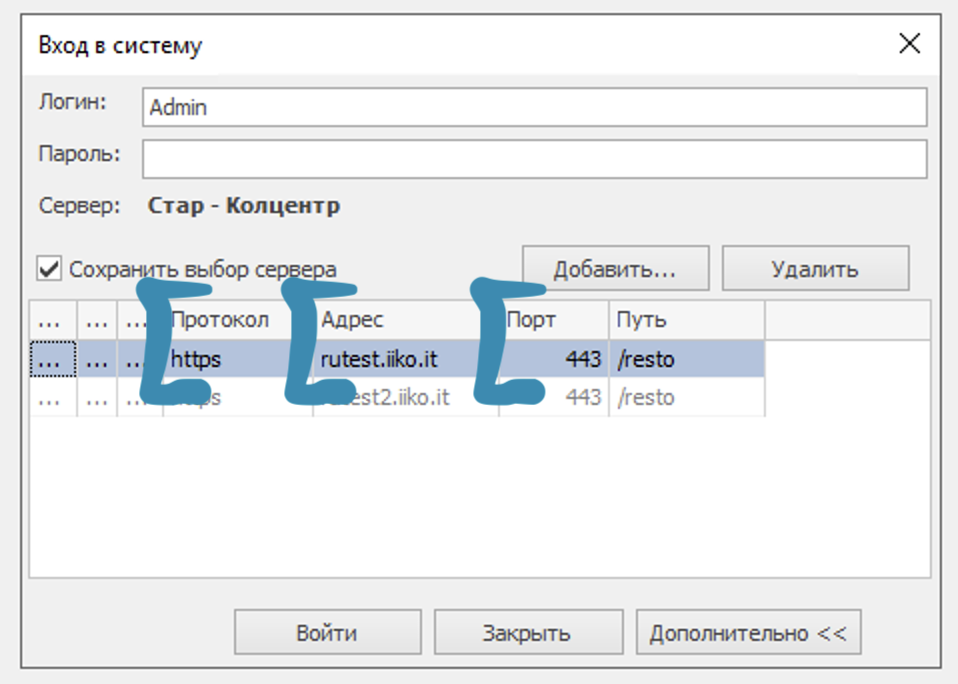Click the https protocol cell in first row
This screenshot has height=684, width=958.
pyautogui.click(x=200, y=359)
